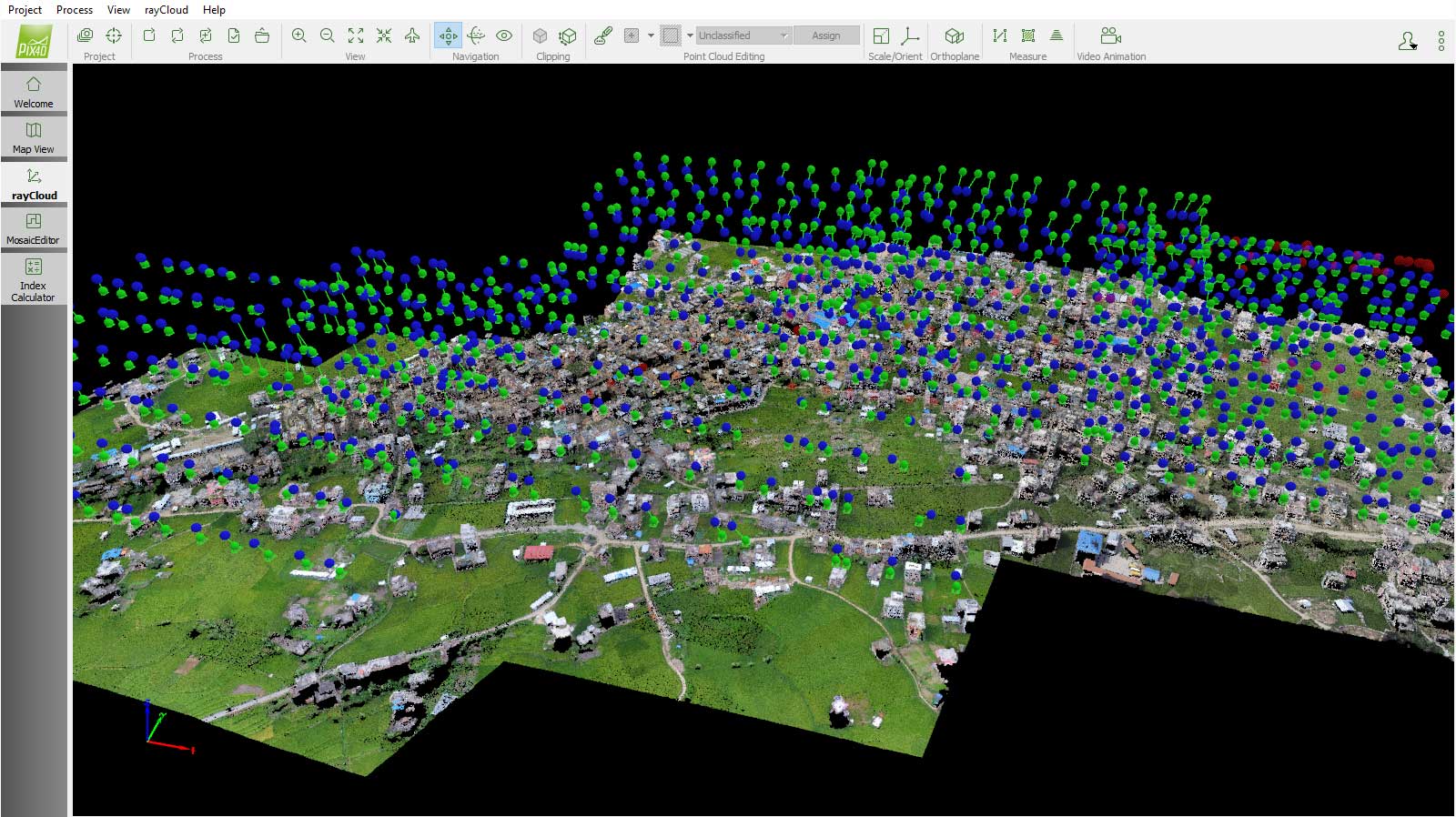The height and width of the screenshot is (817, 1456).
Task: Toggle the eye first-person navigation mode
Action: tap(504, 35)
